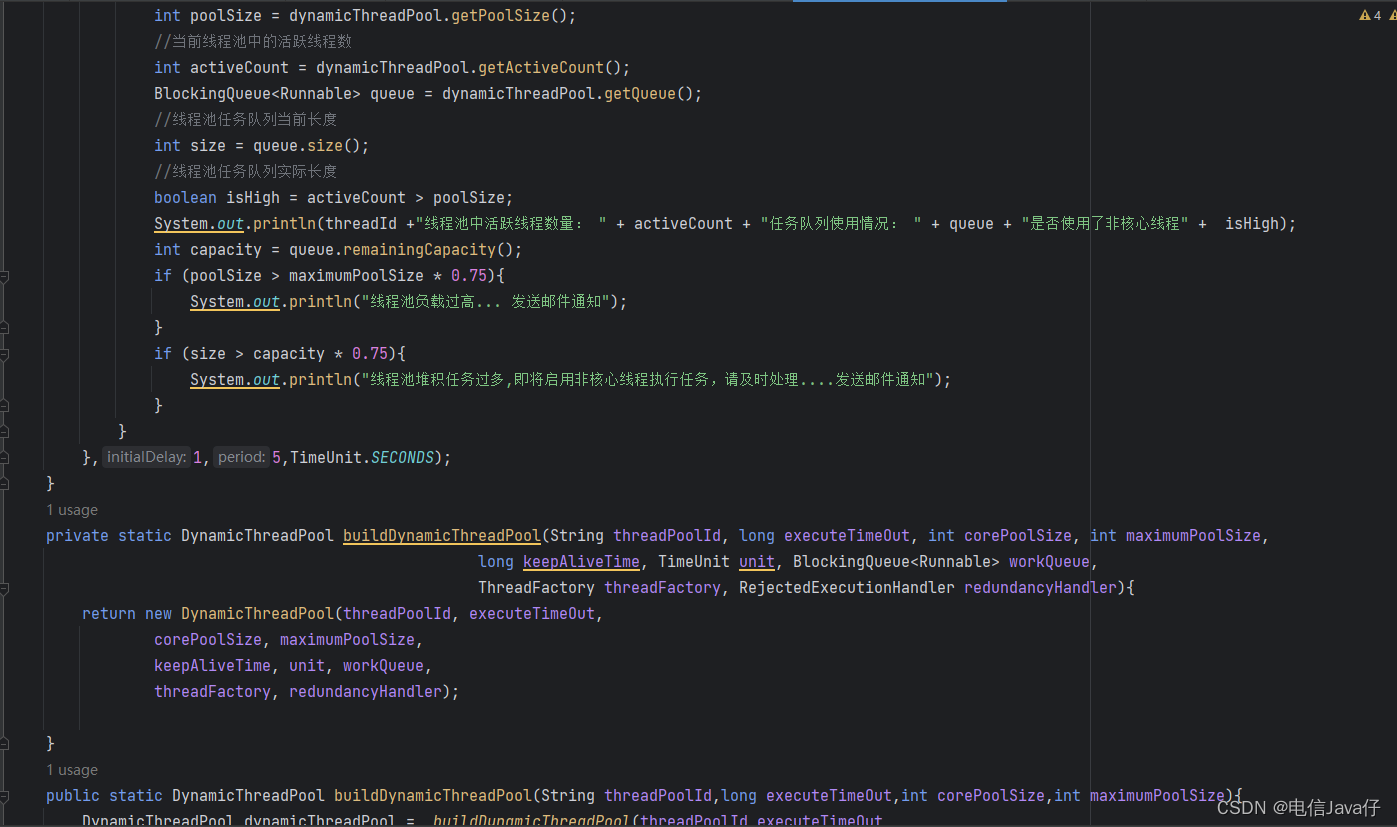The height and width of the screenshot is (827, 1397).
Task: Click 'boolean' keyword in isHigh declaration
Action: pos(185,198)
